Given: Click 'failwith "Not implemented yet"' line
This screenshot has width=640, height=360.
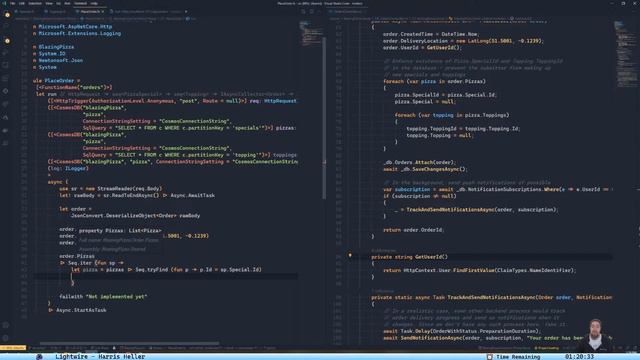Looking at the screenshot, I should 103,296.
